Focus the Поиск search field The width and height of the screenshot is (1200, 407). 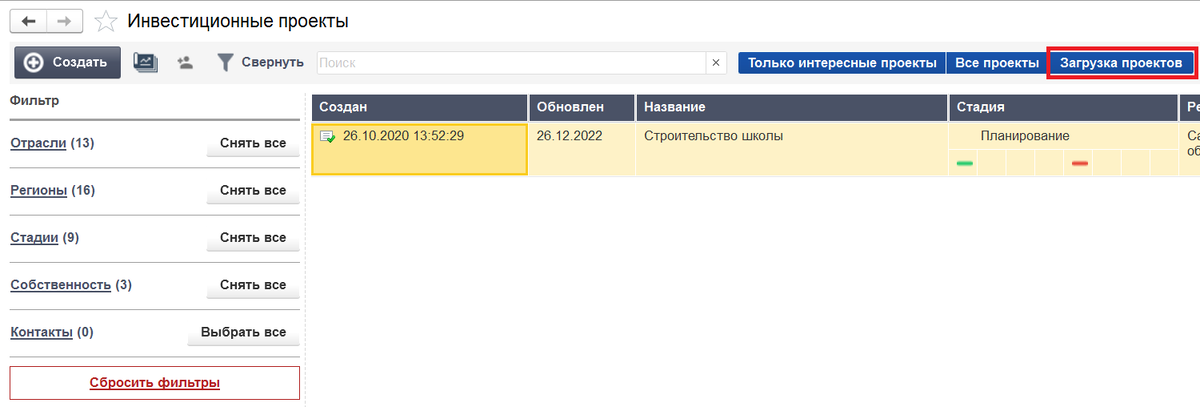511,62
